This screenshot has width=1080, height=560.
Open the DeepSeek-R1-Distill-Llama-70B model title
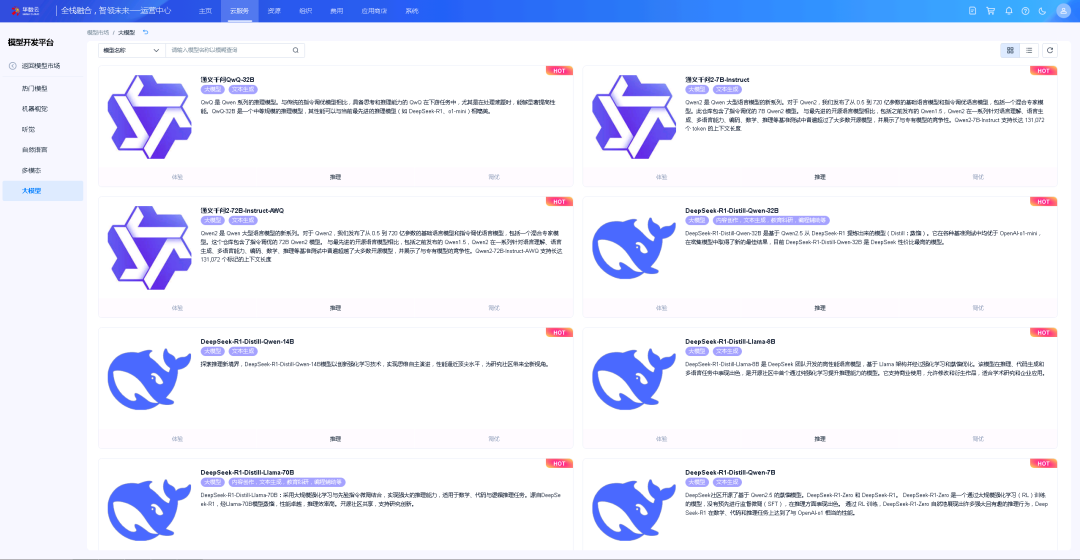247,473
